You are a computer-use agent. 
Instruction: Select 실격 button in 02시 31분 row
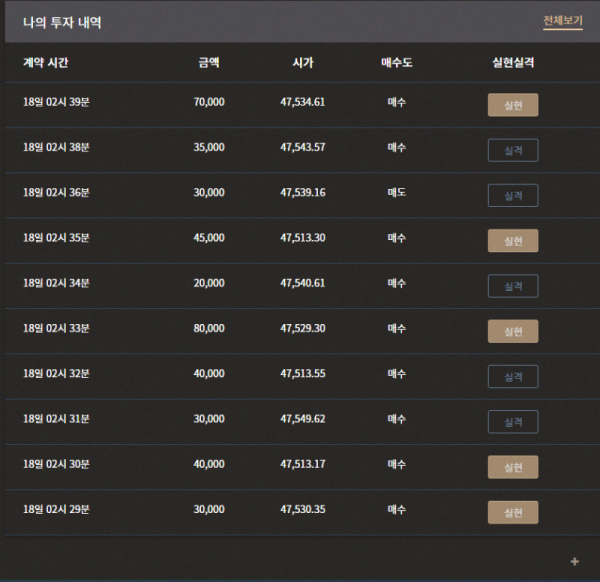click(513, 422)
